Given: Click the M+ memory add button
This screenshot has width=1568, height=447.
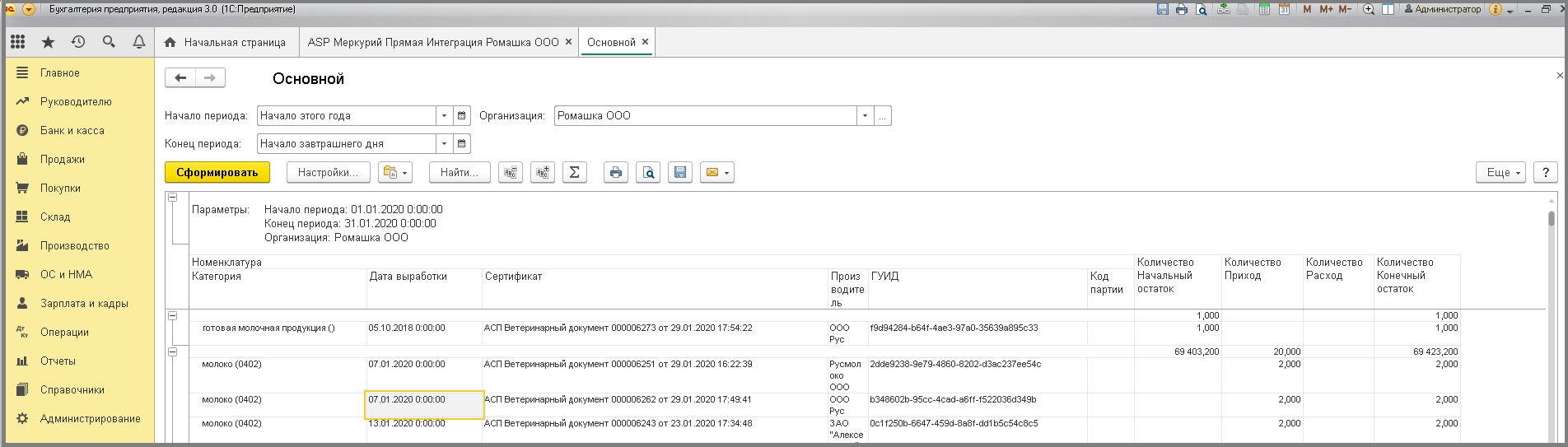Looking at the screenshot, I should click(x=1326, y=9).
